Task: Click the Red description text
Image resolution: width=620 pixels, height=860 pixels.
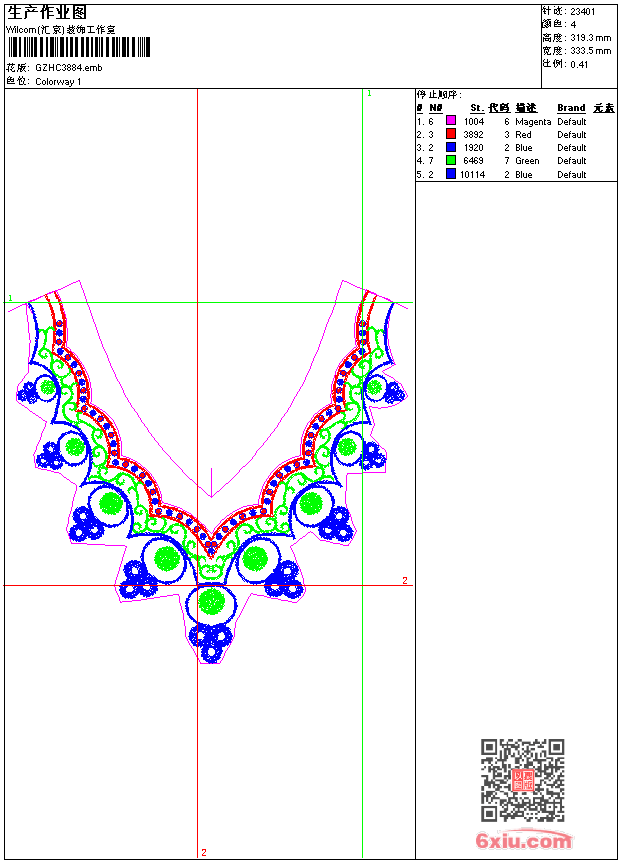Action: coord(523,135)
